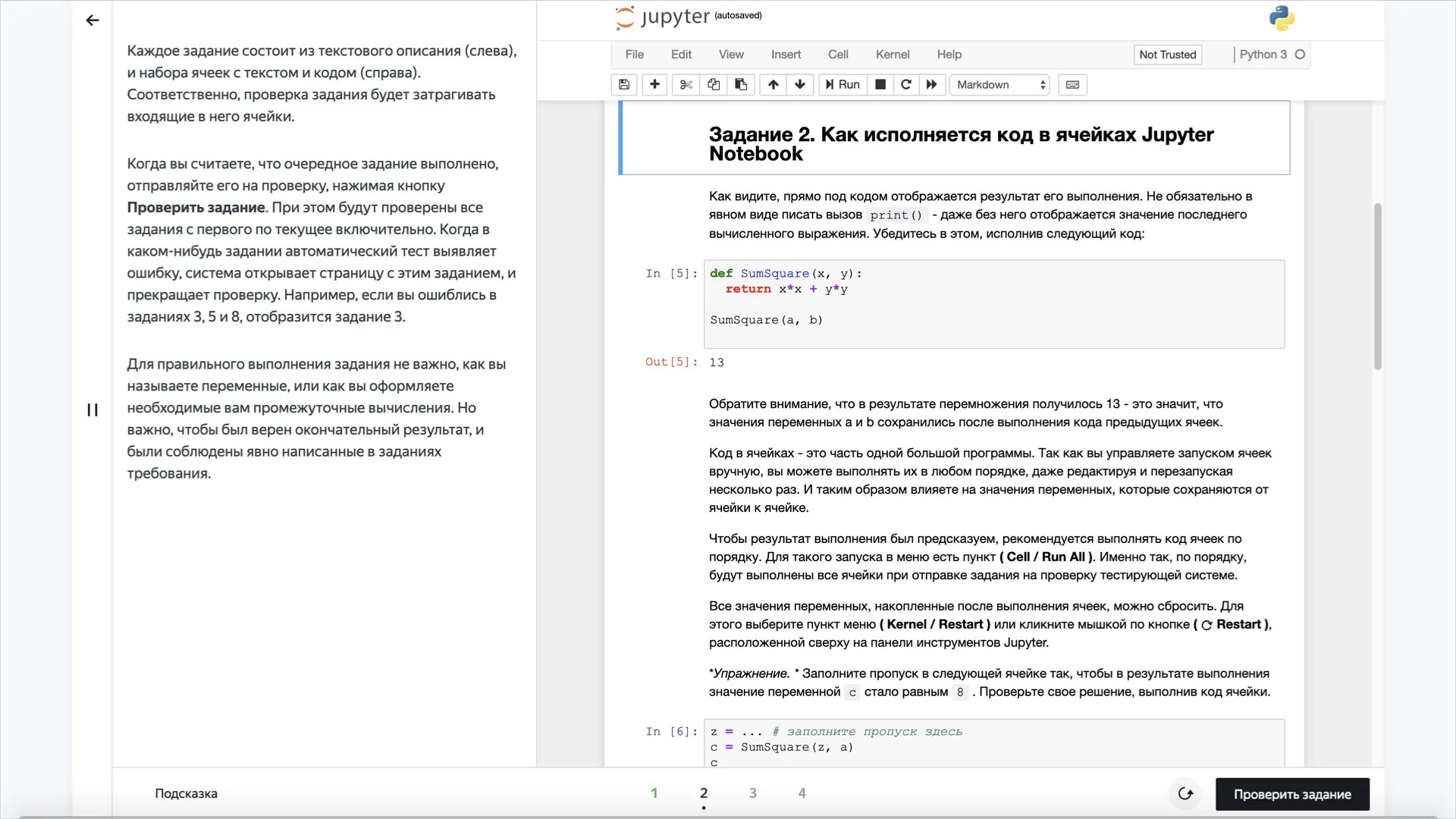Image resolution: width=1456 pixels, height=819 pixels.
Task: Insert cell below with plus icon
Action: pyautogui.click(x=654, y=85)
